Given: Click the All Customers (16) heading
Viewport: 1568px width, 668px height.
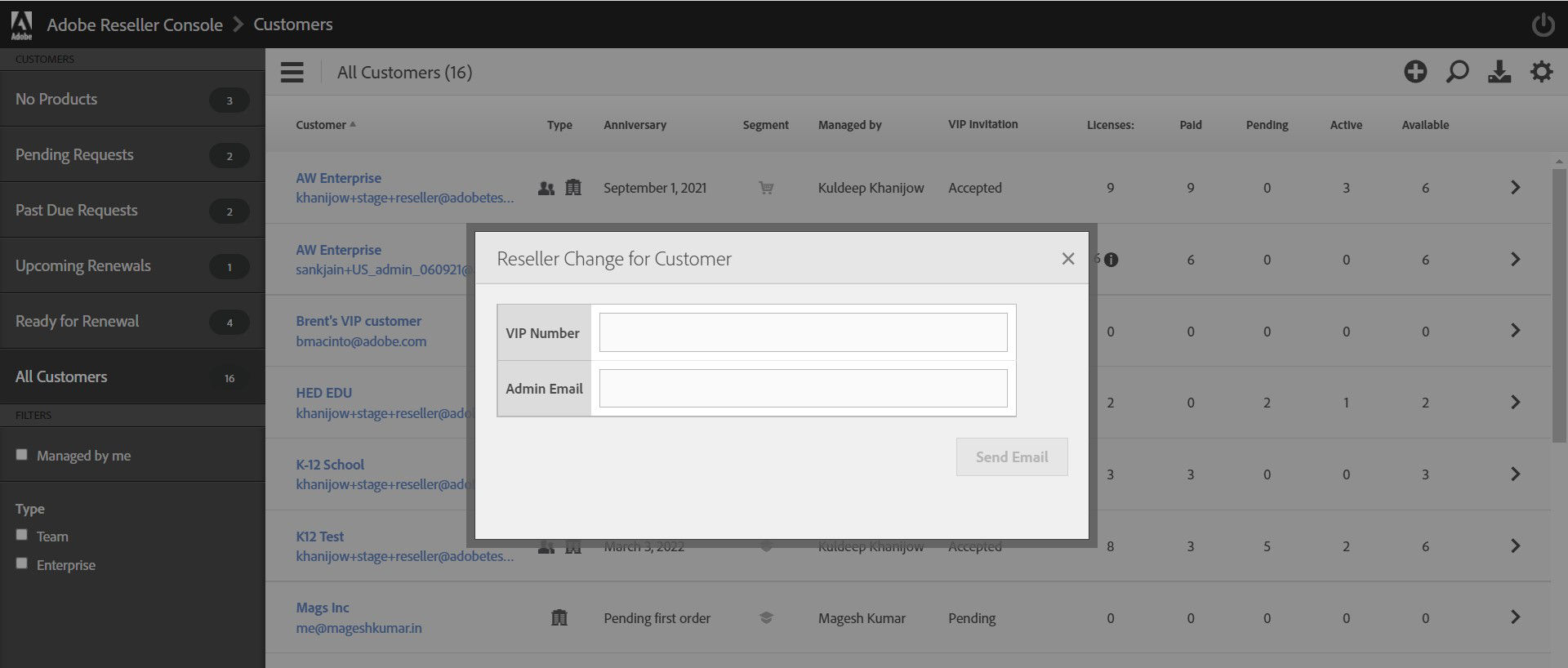Looking at the screenshot, I should pos(404,73).
